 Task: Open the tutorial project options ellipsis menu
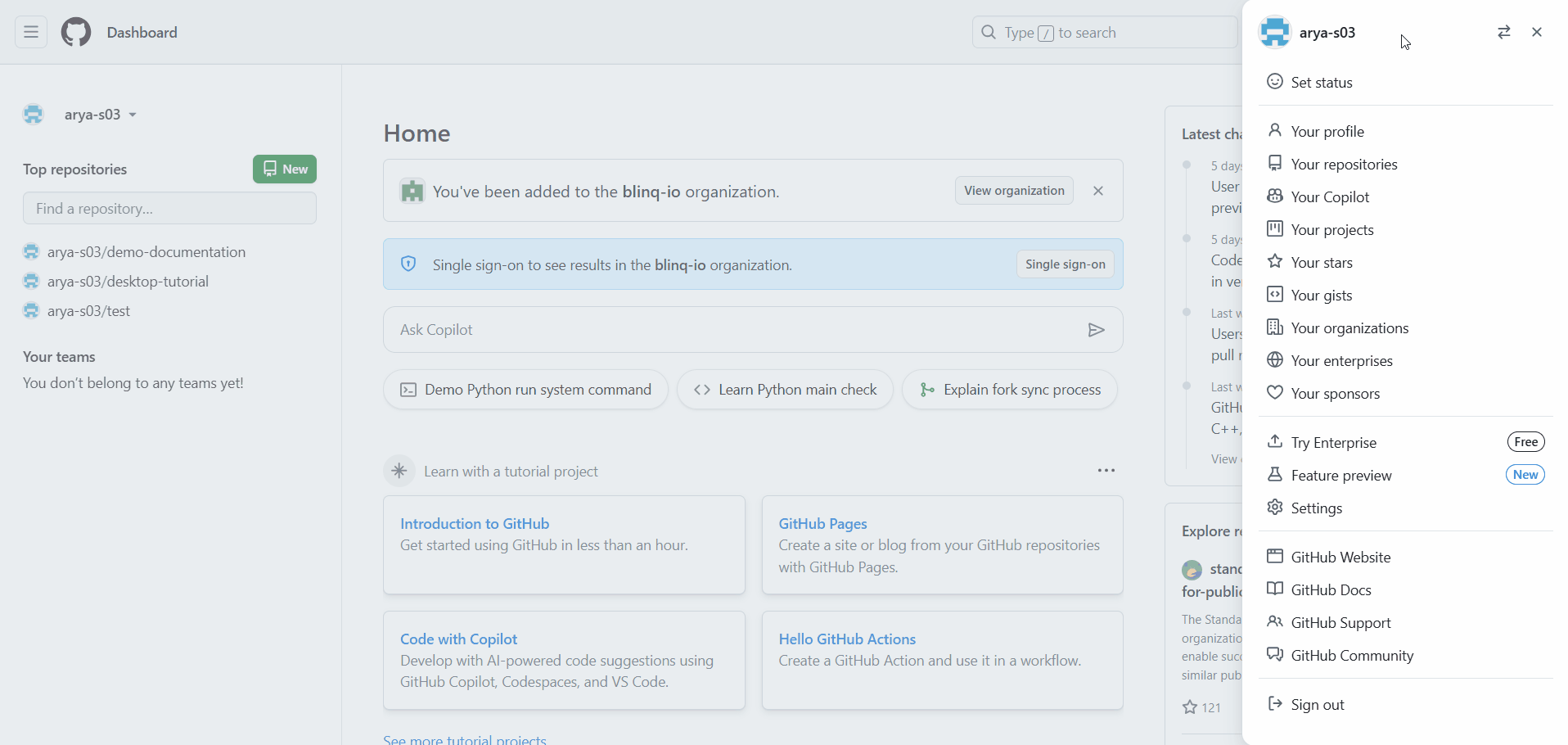click(x=1106, y=470)
